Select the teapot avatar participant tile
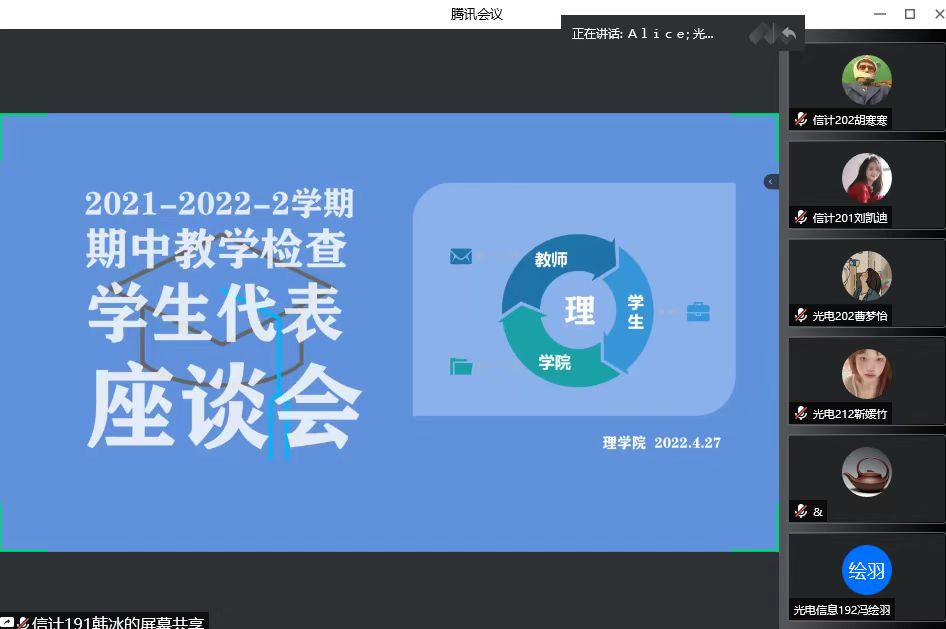 pos(866,472)
